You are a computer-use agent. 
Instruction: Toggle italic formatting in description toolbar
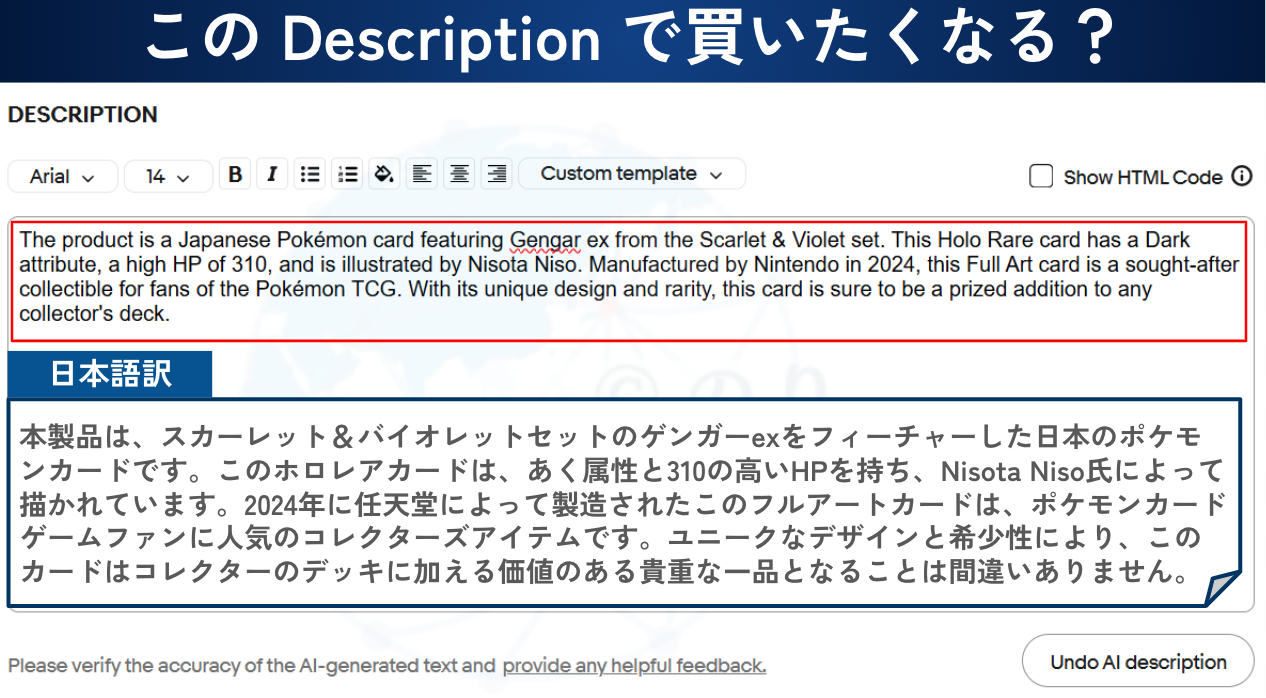pyautogui.click(x=272, y=174)
